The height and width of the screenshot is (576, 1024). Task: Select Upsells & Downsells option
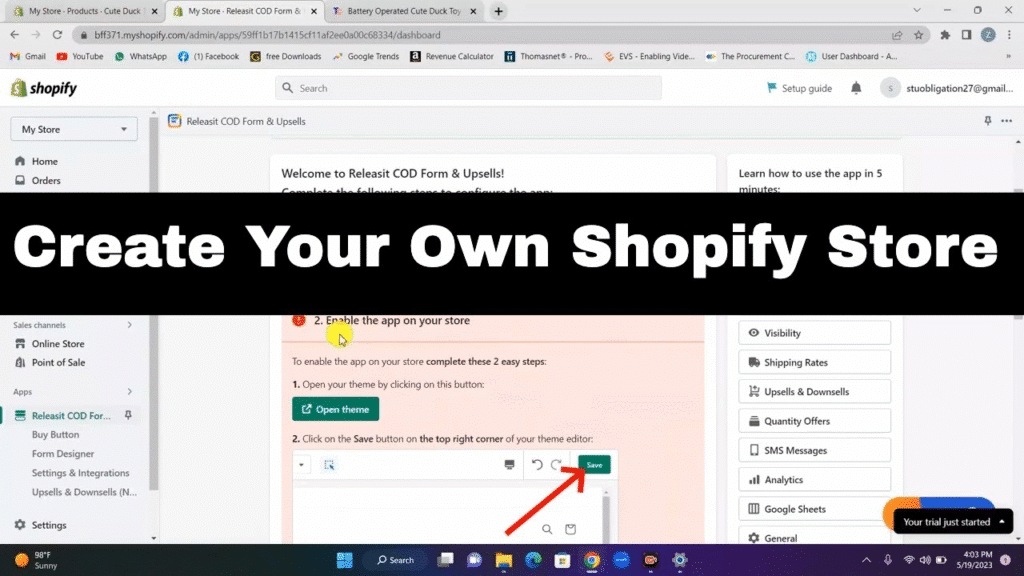(814, 392)
